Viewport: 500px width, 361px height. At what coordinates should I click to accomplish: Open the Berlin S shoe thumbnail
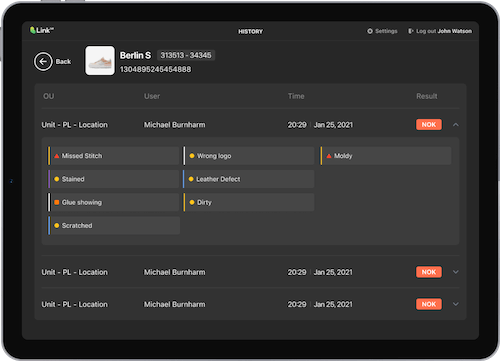[x=100, y=61]
